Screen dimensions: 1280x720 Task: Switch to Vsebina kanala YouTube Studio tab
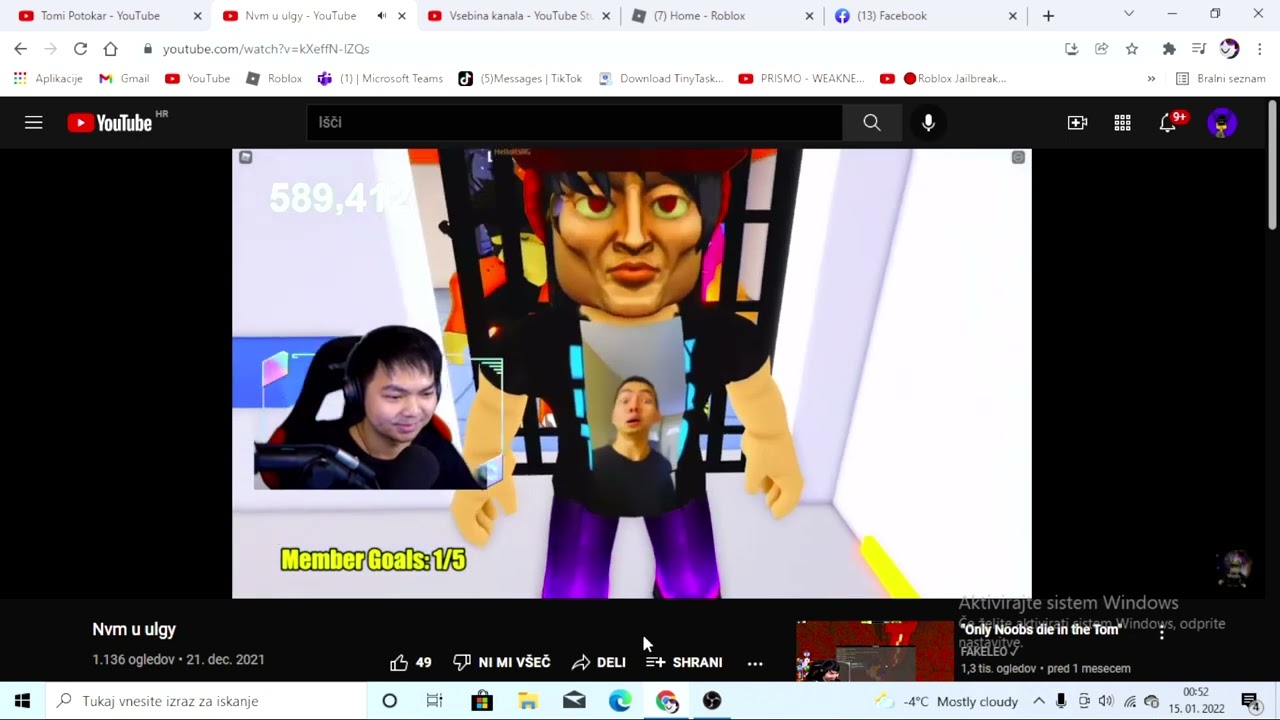click(519, 16)
